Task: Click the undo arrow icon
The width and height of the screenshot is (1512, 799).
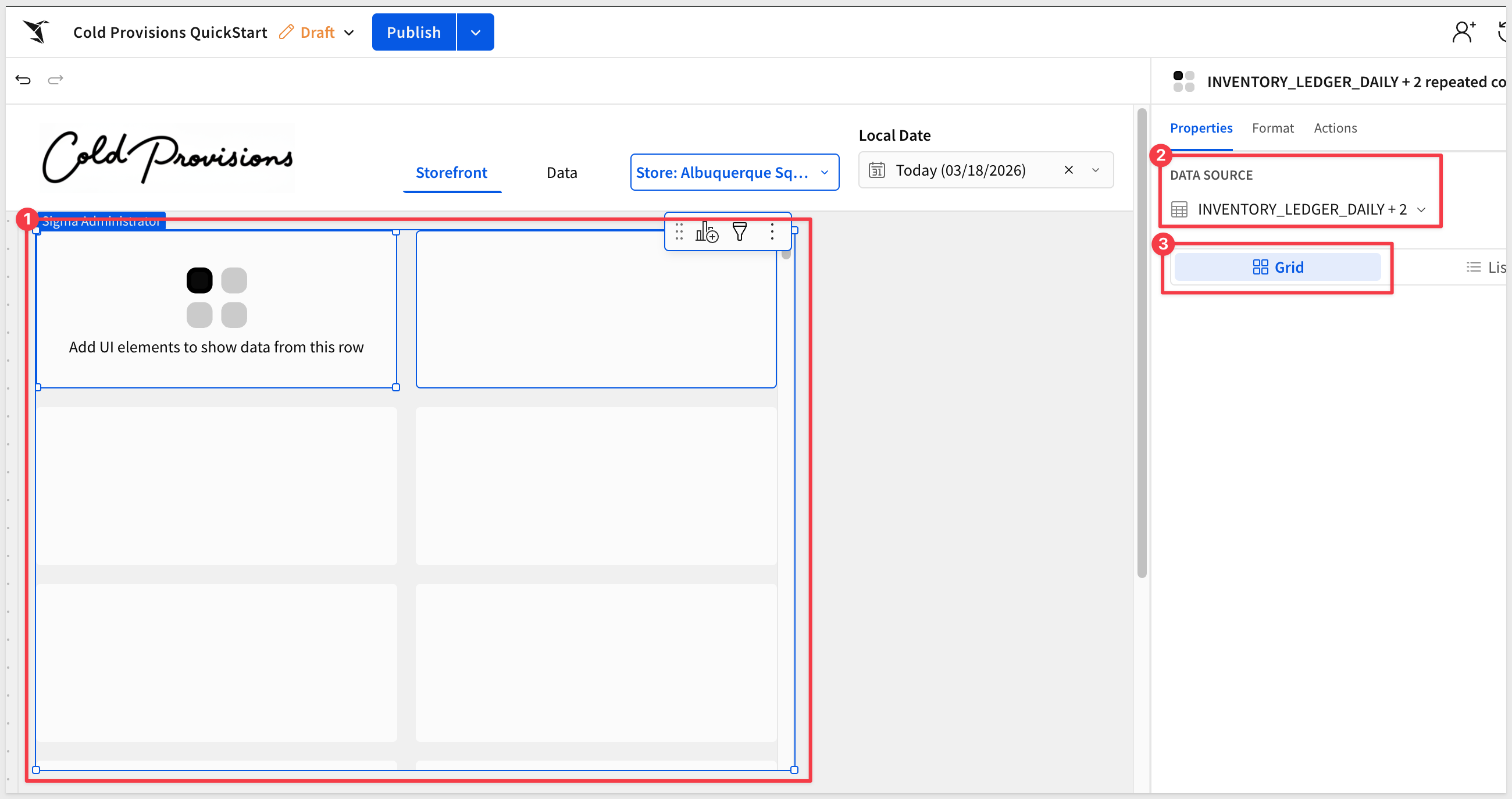Action: pyautogui.click(x=23, y=80)
